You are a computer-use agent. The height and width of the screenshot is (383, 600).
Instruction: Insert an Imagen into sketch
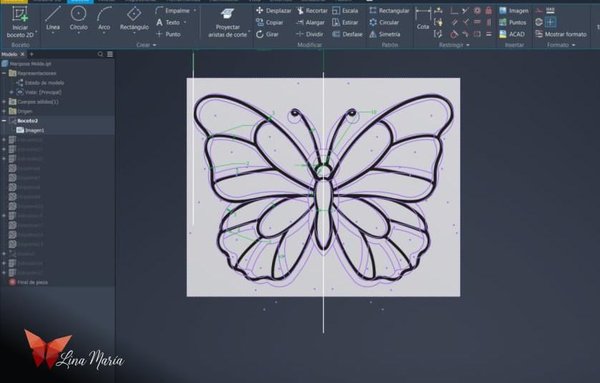point(514,11)
